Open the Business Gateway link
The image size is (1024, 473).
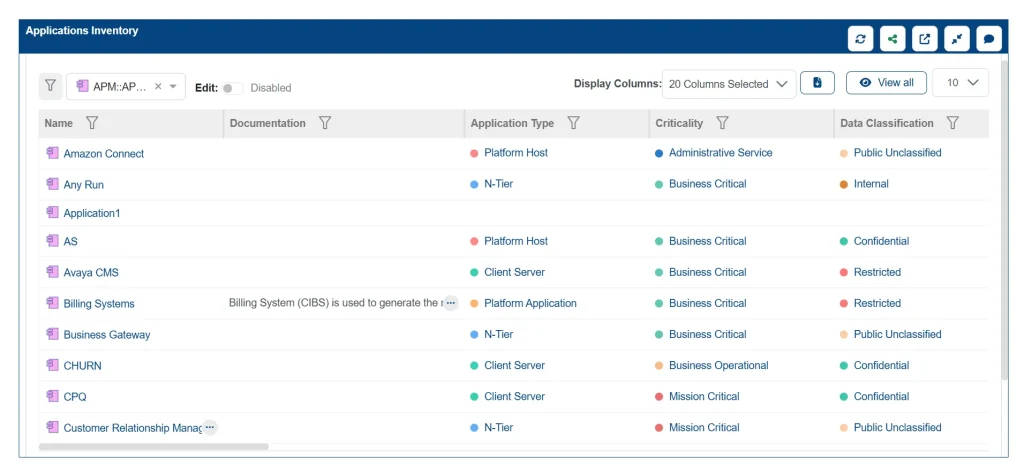(x=106, y=334)
